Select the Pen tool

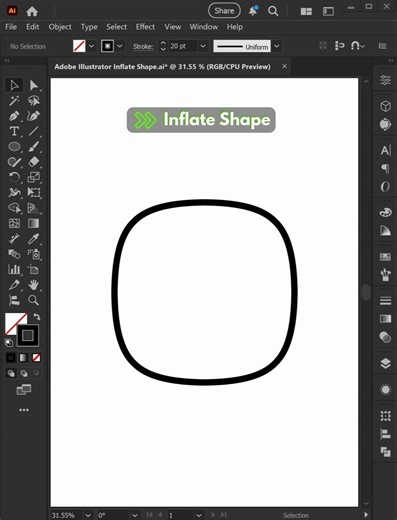[14, 116]
